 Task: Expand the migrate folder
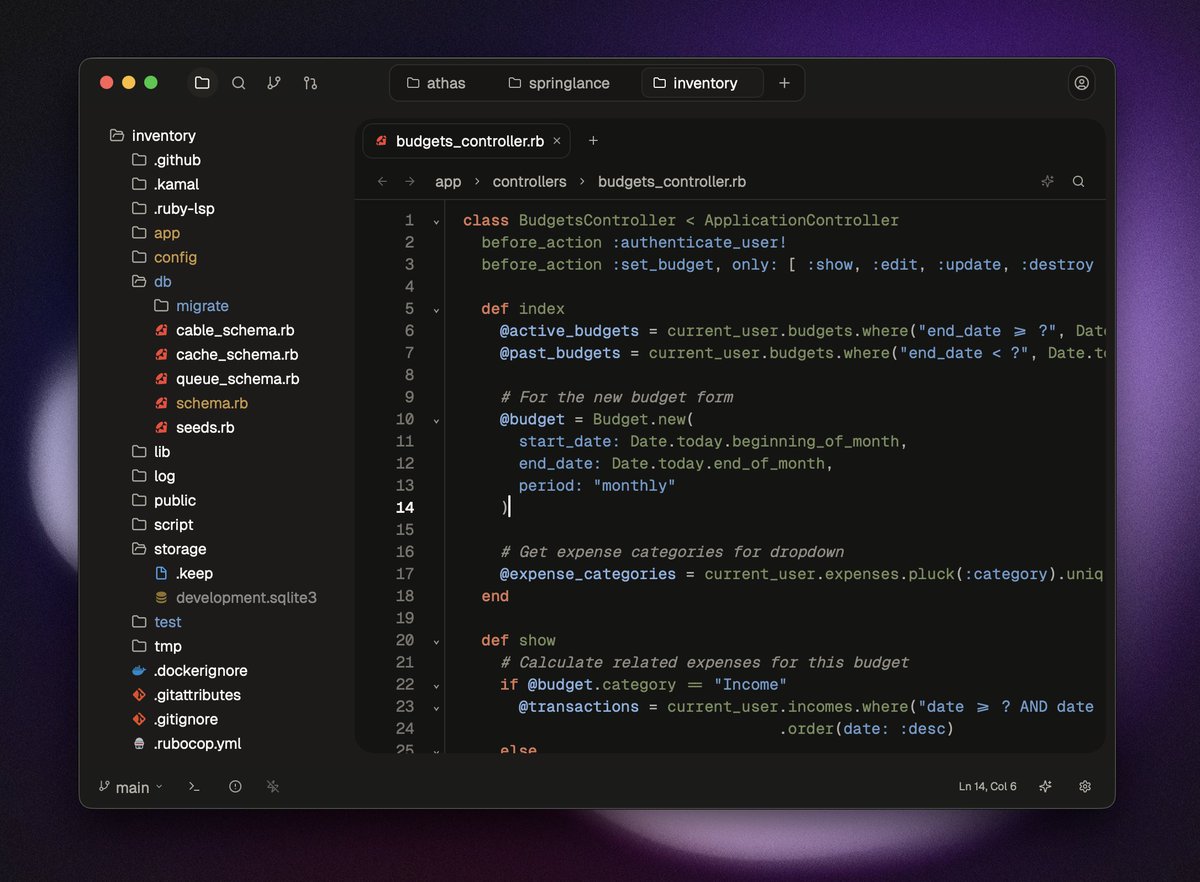click(191, 306)
